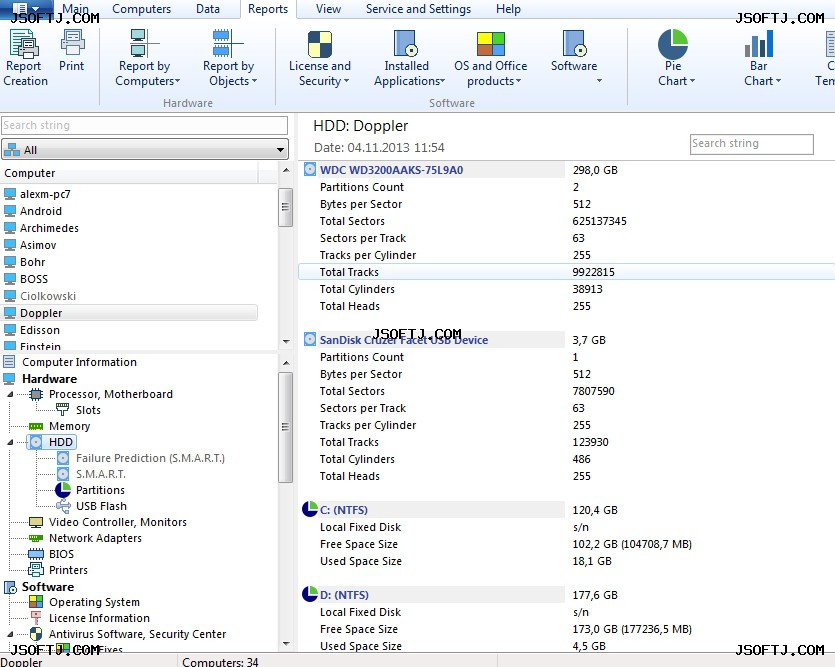The image size is (835, 667).
Task: Open the Printers icon
Action: click(x=36, y=570)
